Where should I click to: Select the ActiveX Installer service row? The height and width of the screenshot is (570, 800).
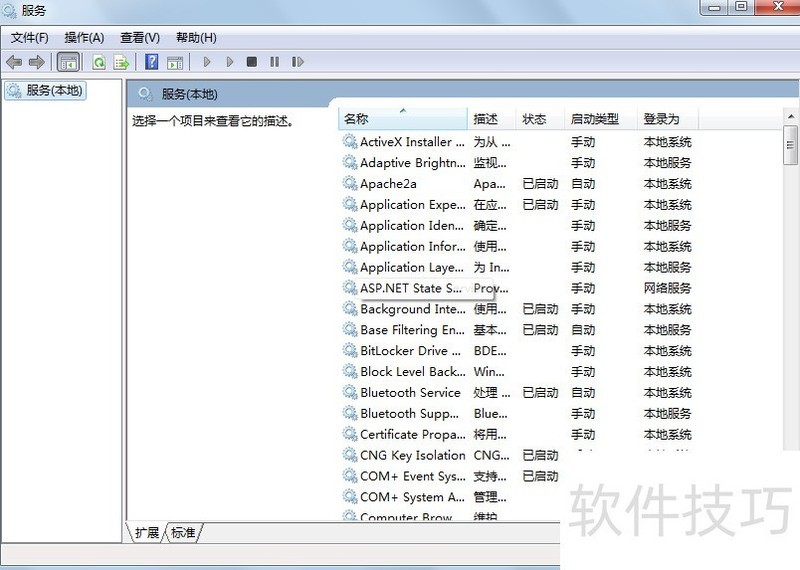pos(518,142)
